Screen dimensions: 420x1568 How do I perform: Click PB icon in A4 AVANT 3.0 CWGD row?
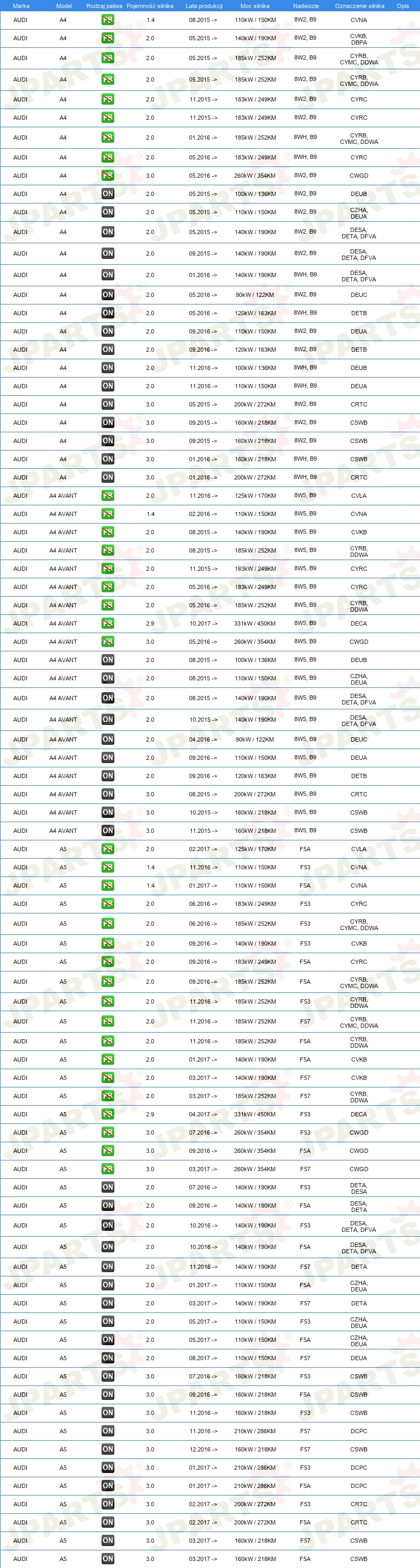(x=108, y=642)
